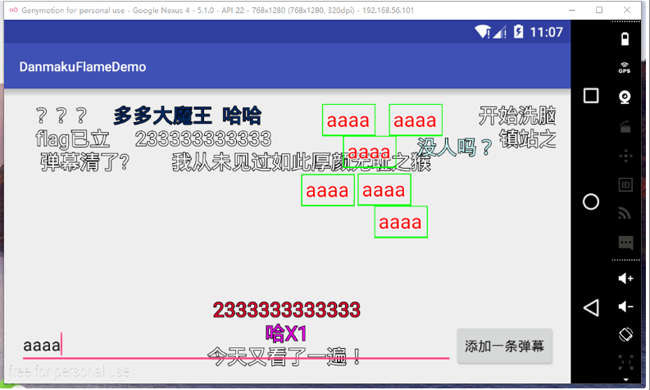Click the Genymotion logo in title bar
Screen dimensions: 650x390
(x=13, y=10)
